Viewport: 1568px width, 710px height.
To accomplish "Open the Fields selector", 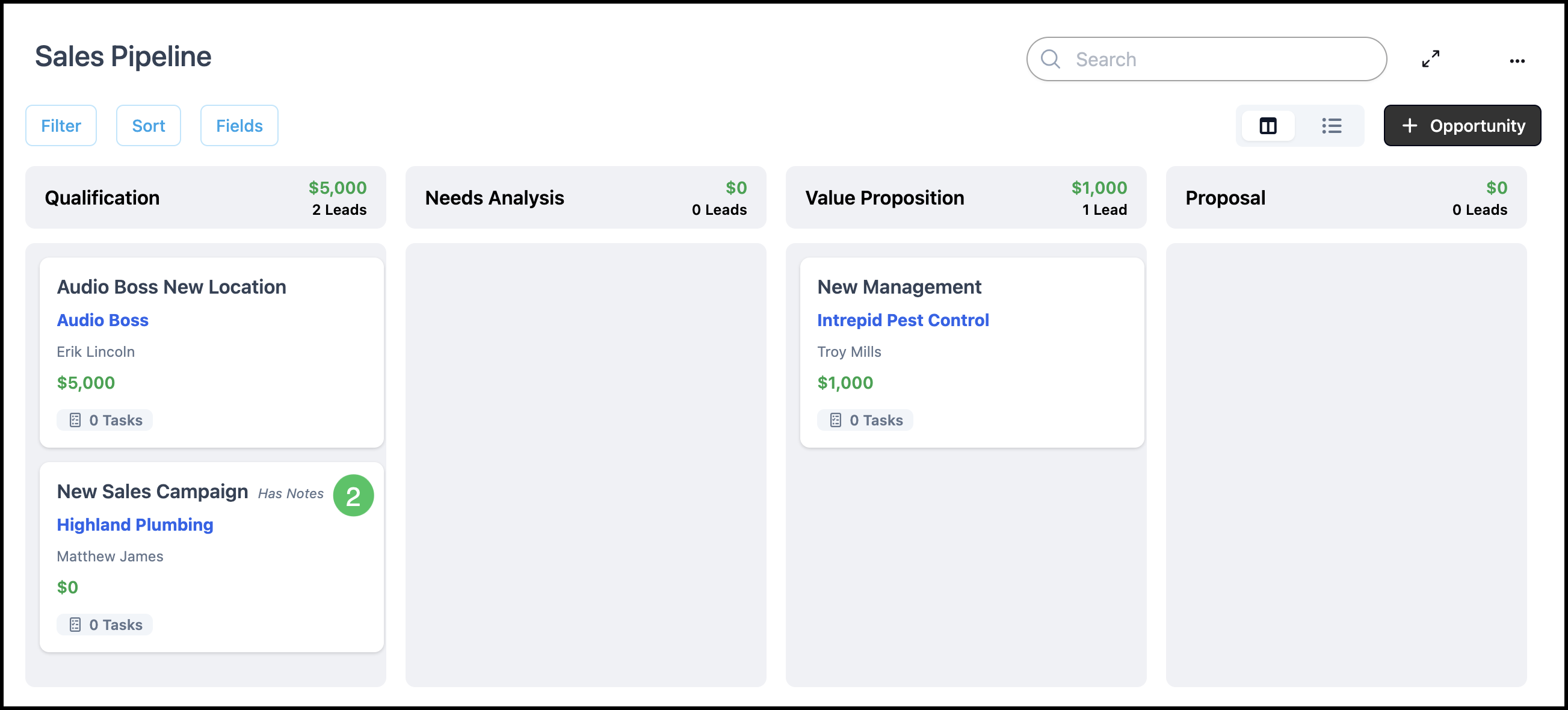I will click(239, 126).
